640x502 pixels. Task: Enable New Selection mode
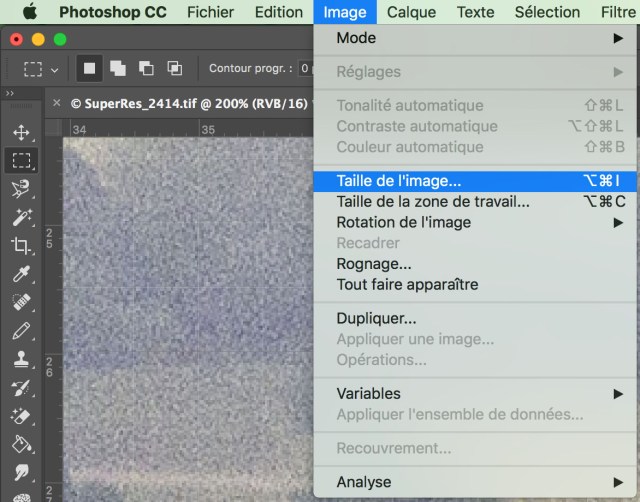point(90,69)
